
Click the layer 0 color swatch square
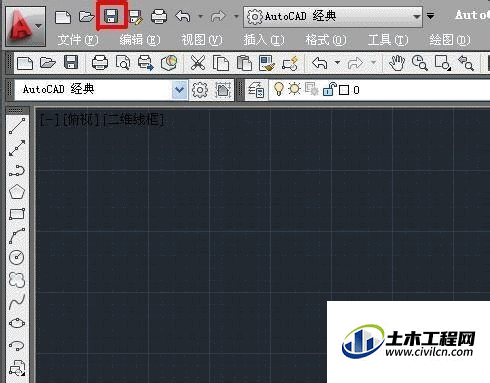[x=344, y=90]
